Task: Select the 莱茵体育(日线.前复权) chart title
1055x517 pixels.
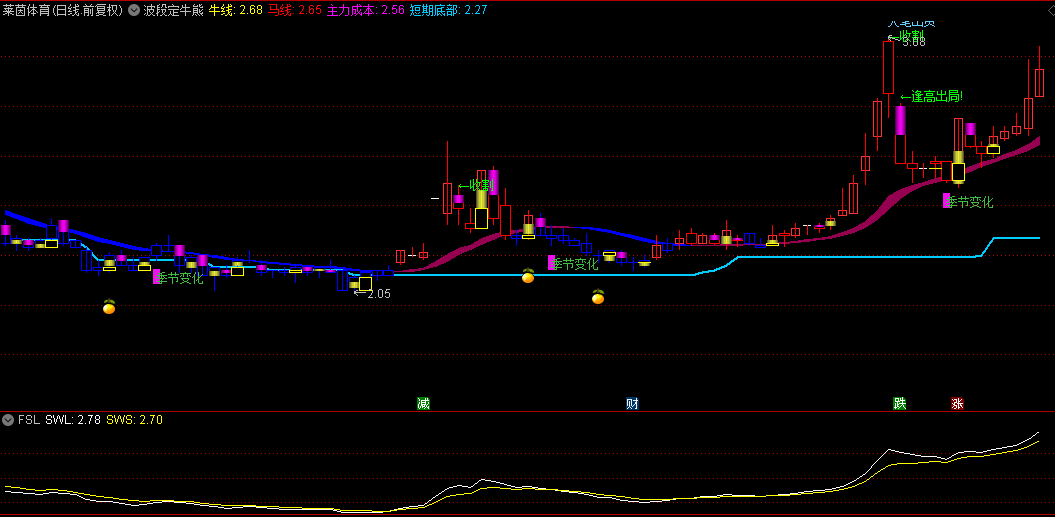Action: [x=63, y=10]
